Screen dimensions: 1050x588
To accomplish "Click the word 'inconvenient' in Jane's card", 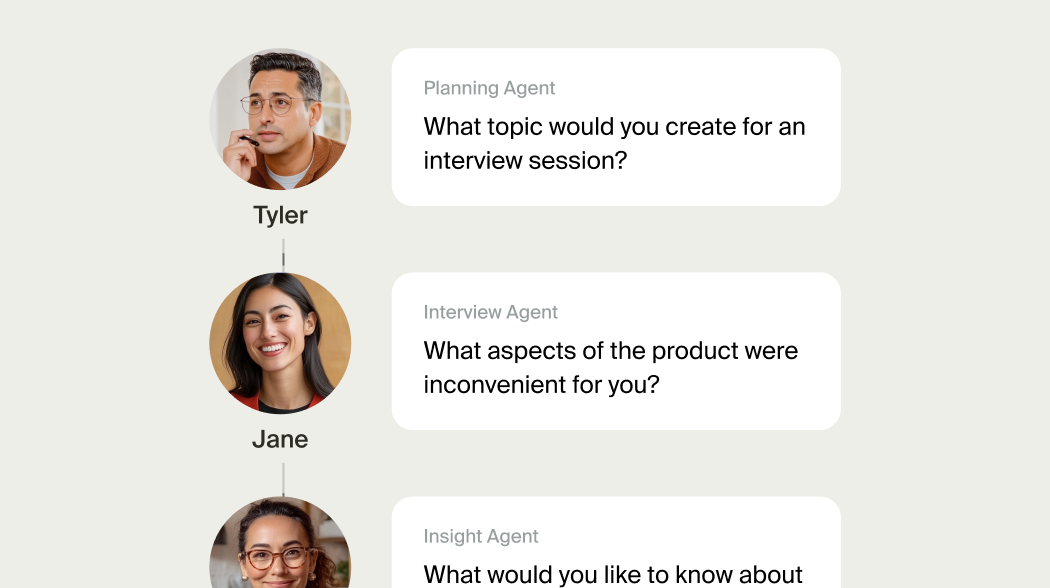I will 492,384.
